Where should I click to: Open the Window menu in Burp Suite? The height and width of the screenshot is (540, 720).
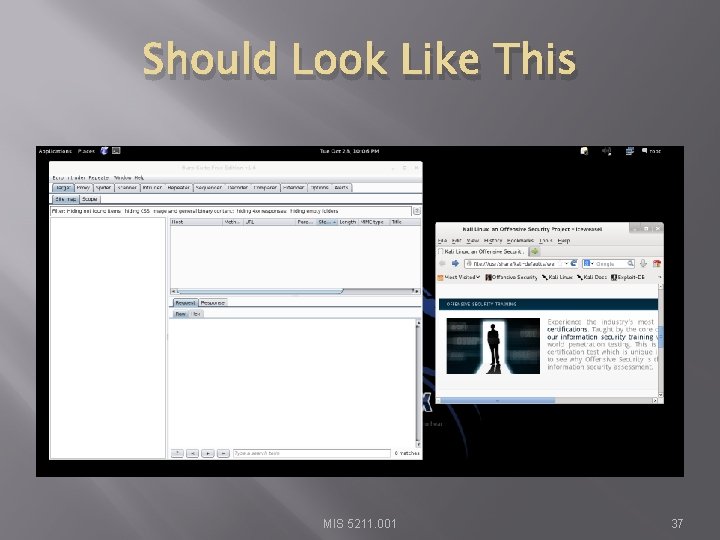tap(123, 178)
